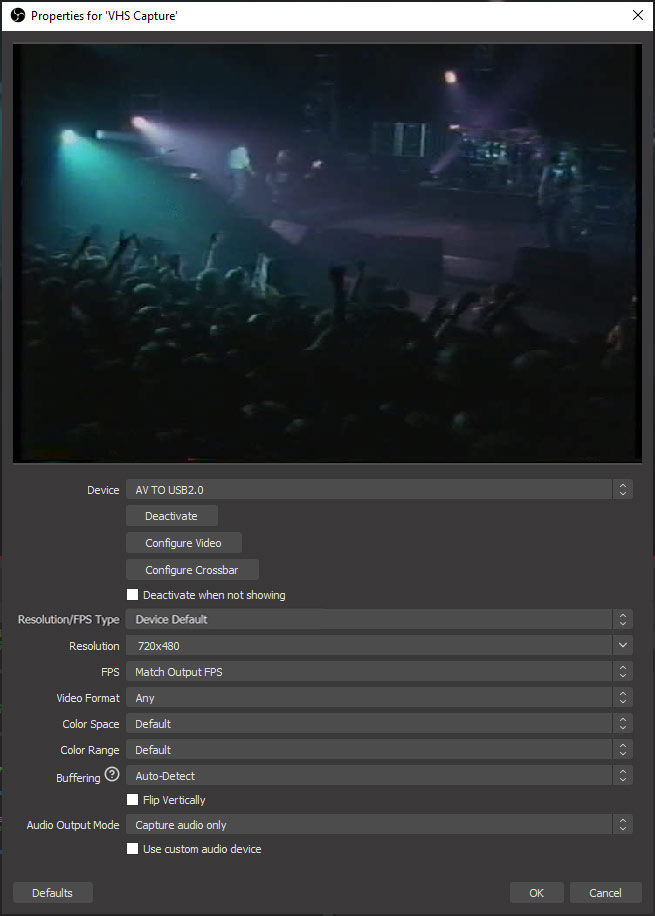655x916 pixels.
Task: Click the video preview of the concert
Action: coord(327,253)
